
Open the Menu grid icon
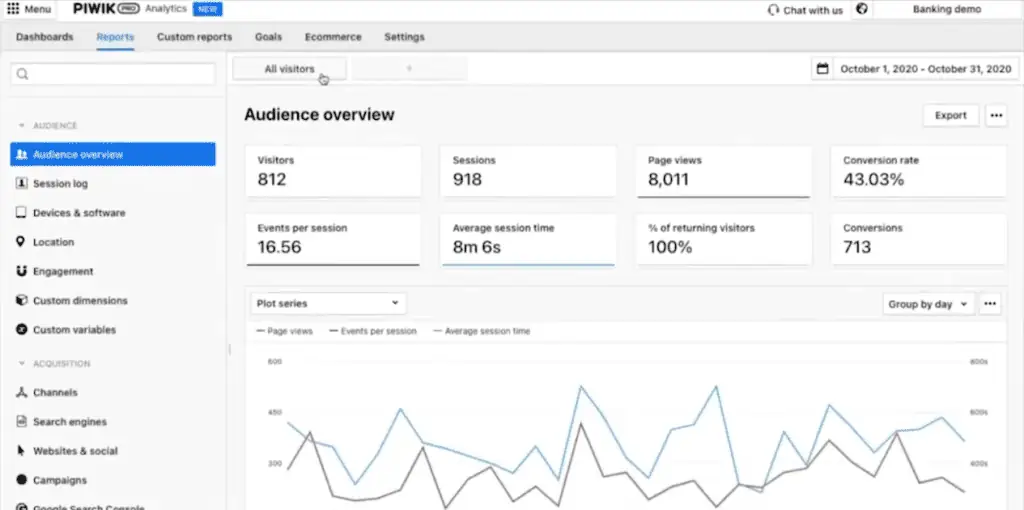(x=12, y=10)
